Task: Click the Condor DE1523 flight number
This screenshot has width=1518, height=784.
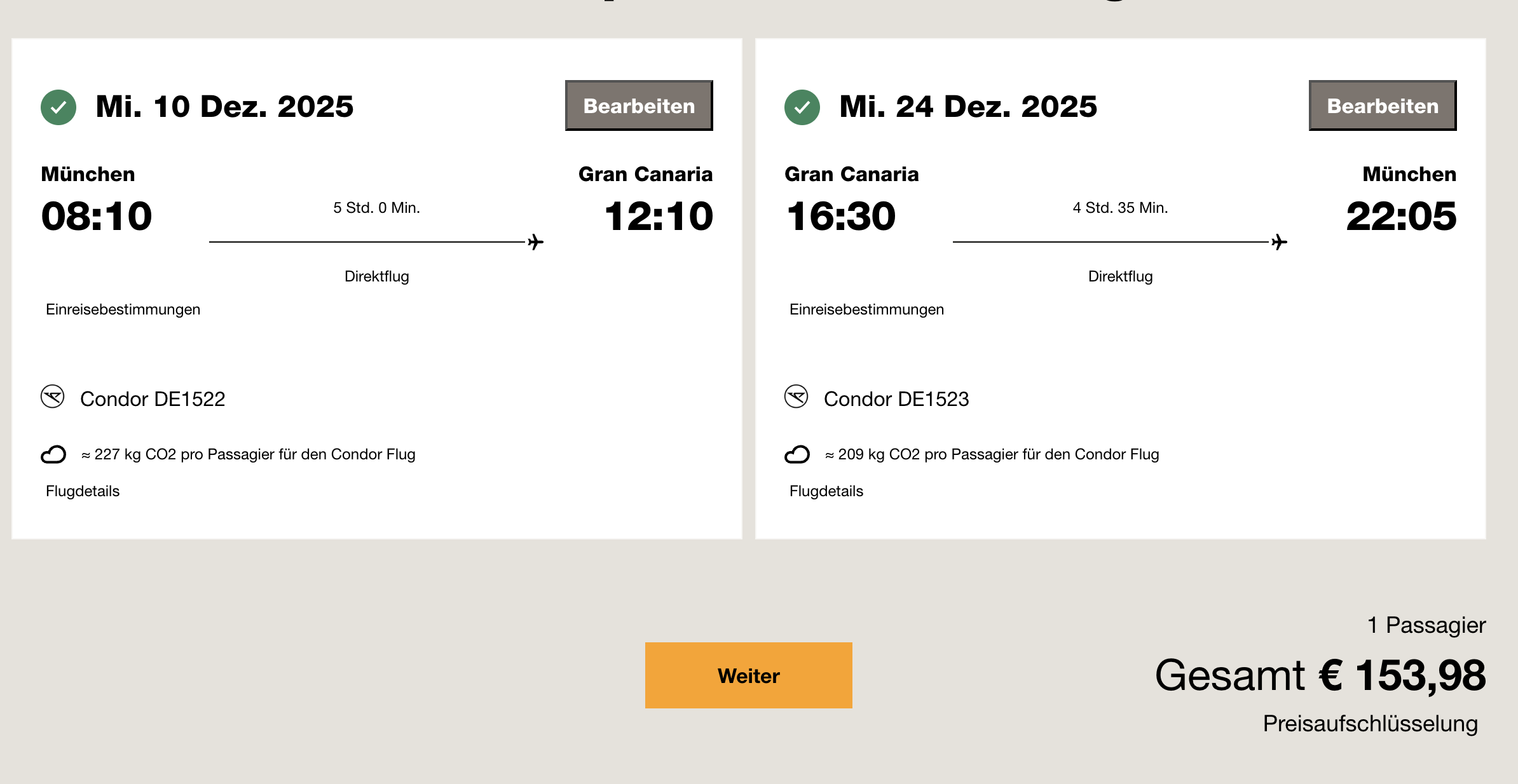Action: pos(896,399)
